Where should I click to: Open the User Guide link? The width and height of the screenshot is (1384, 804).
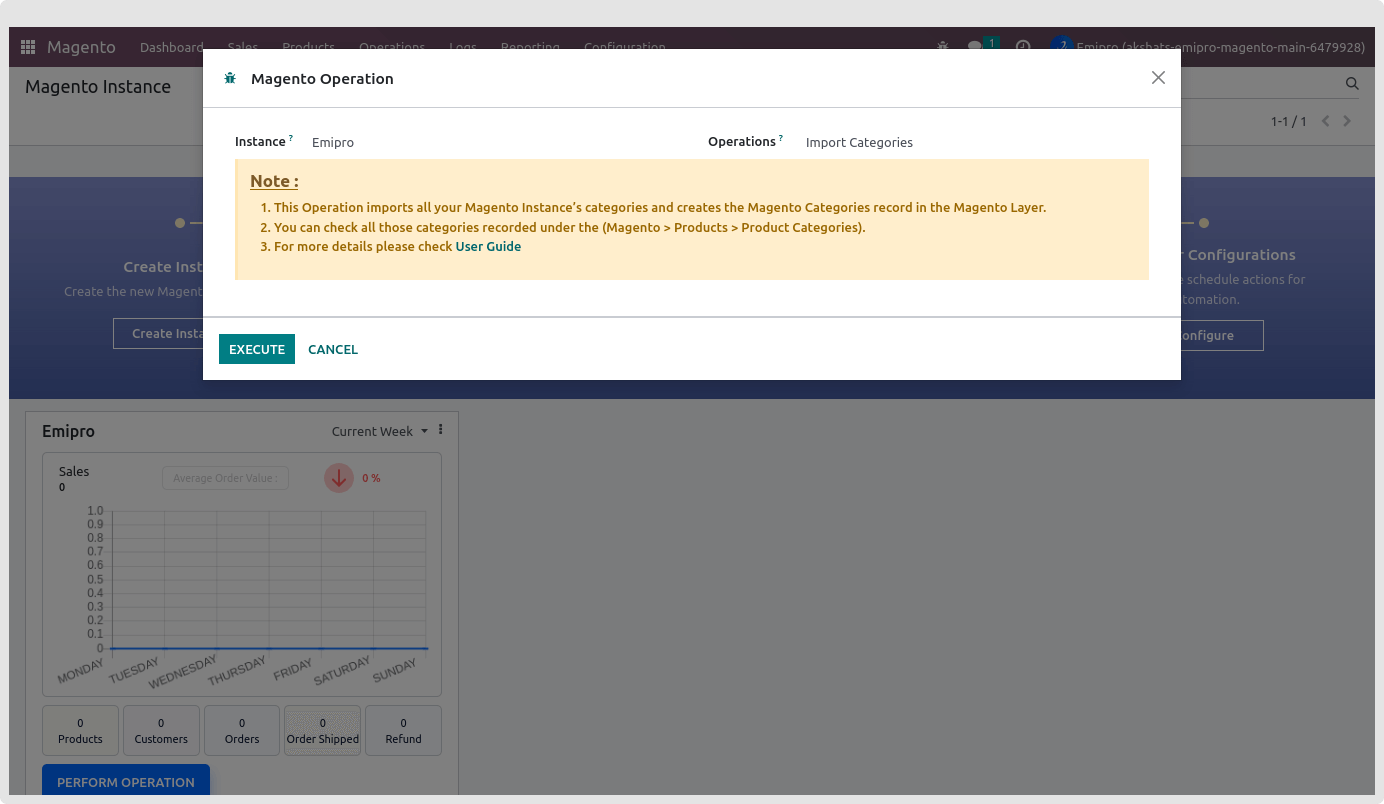coord(488,246)
